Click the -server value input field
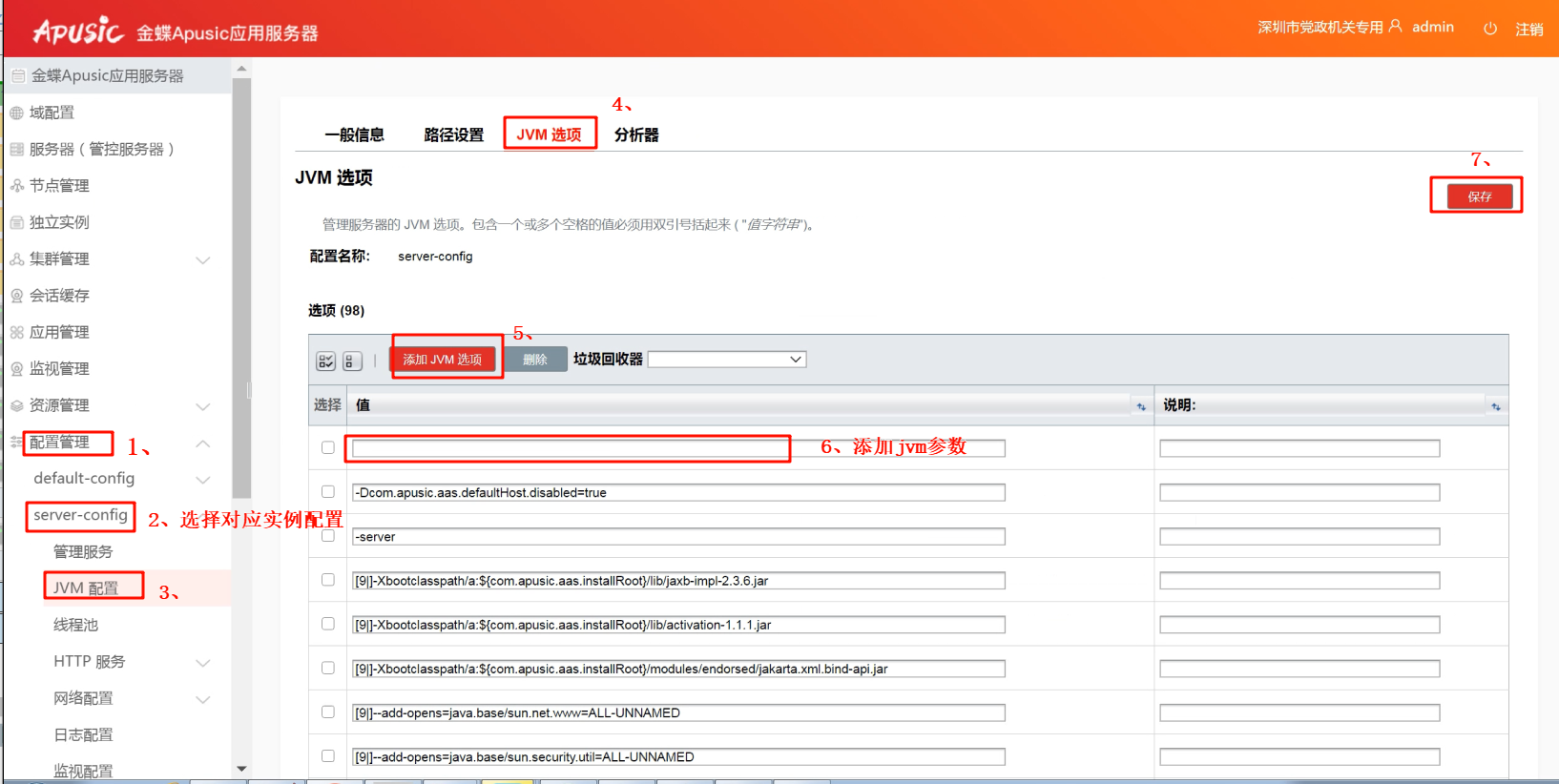This screenshot has height=784, width=1559. click(x=678, y=537)
